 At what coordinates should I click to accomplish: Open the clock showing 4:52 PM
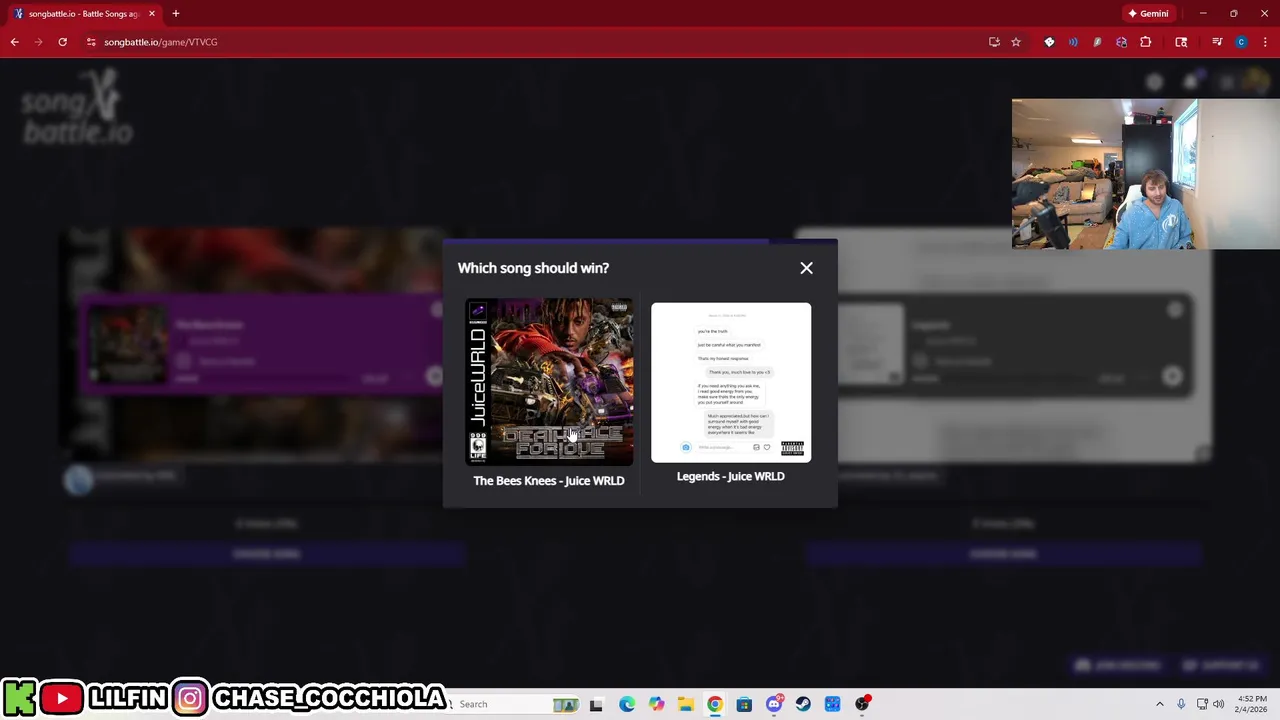(x=1252, y=704)
